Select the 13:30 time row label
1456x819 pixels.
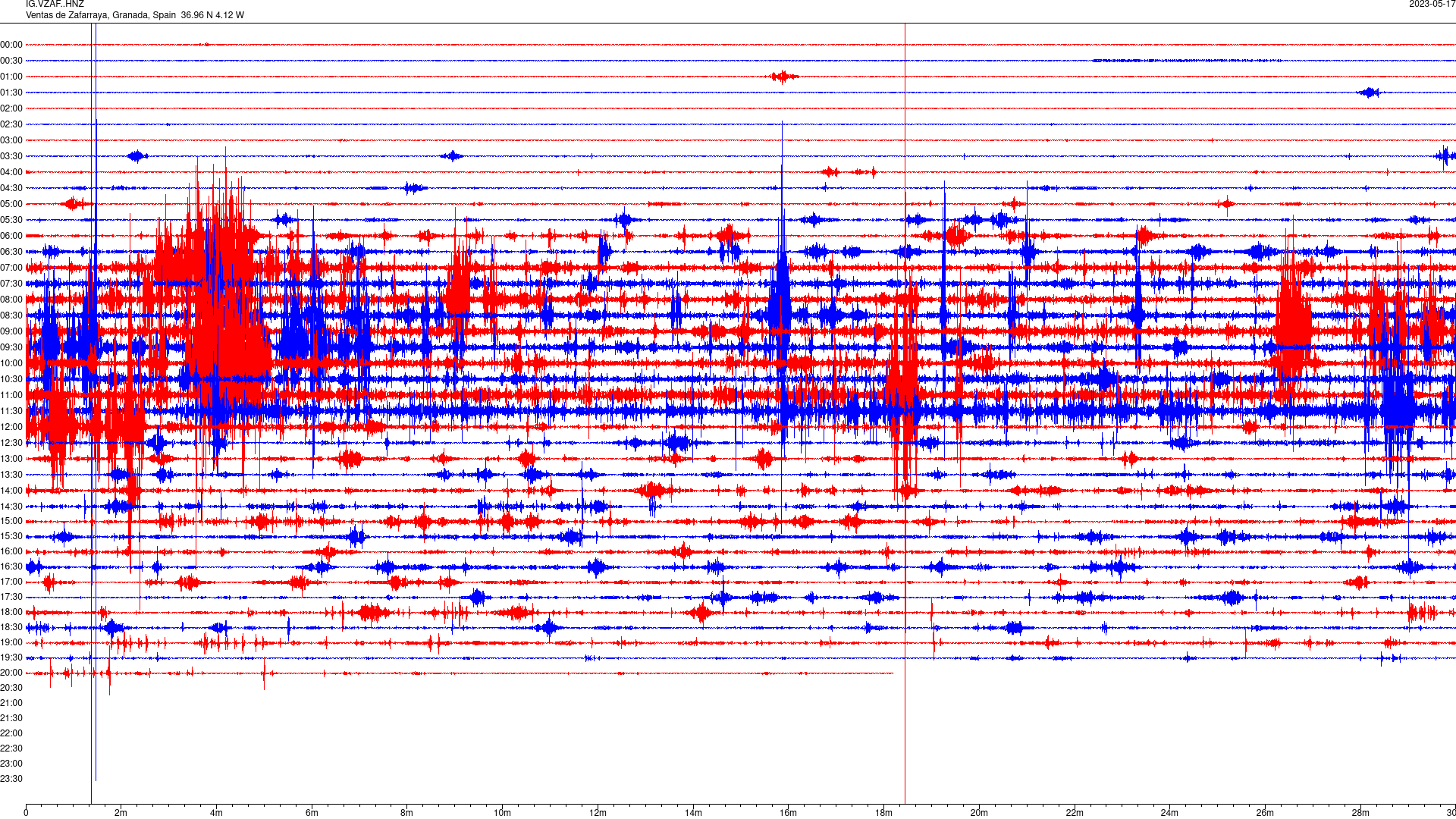[x=11, y=475]
